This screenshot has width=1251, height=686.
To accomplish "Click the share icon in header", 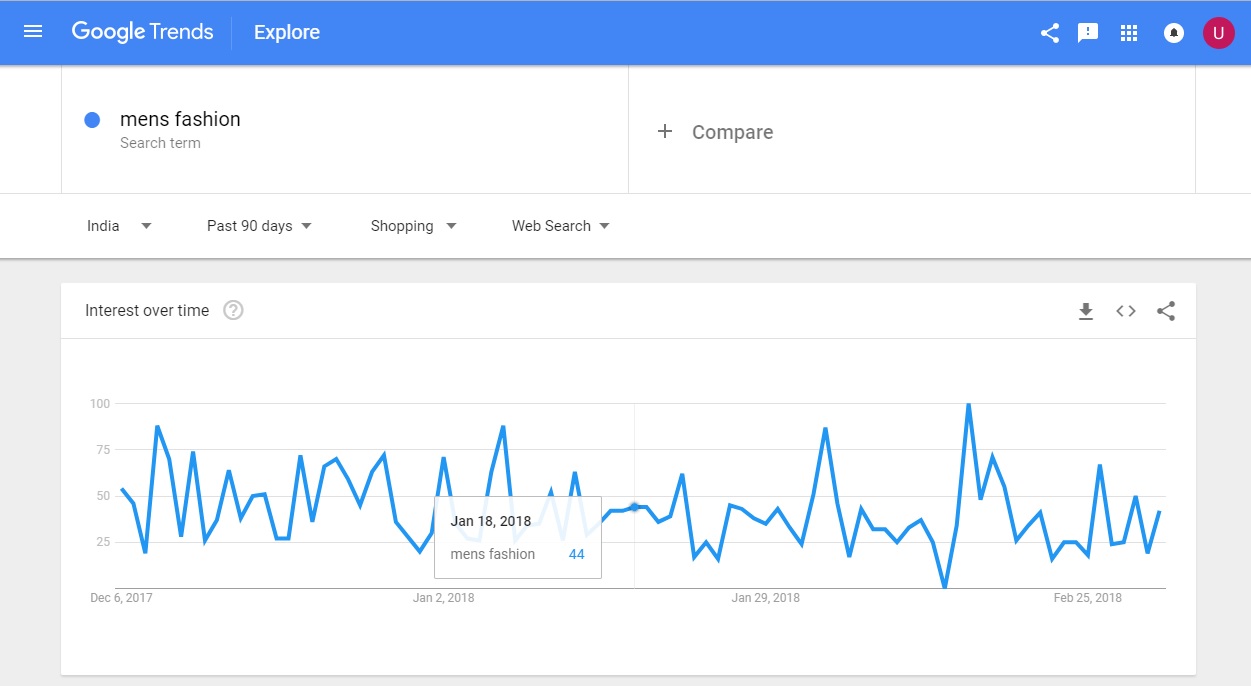I will [x=1049, y=33].
